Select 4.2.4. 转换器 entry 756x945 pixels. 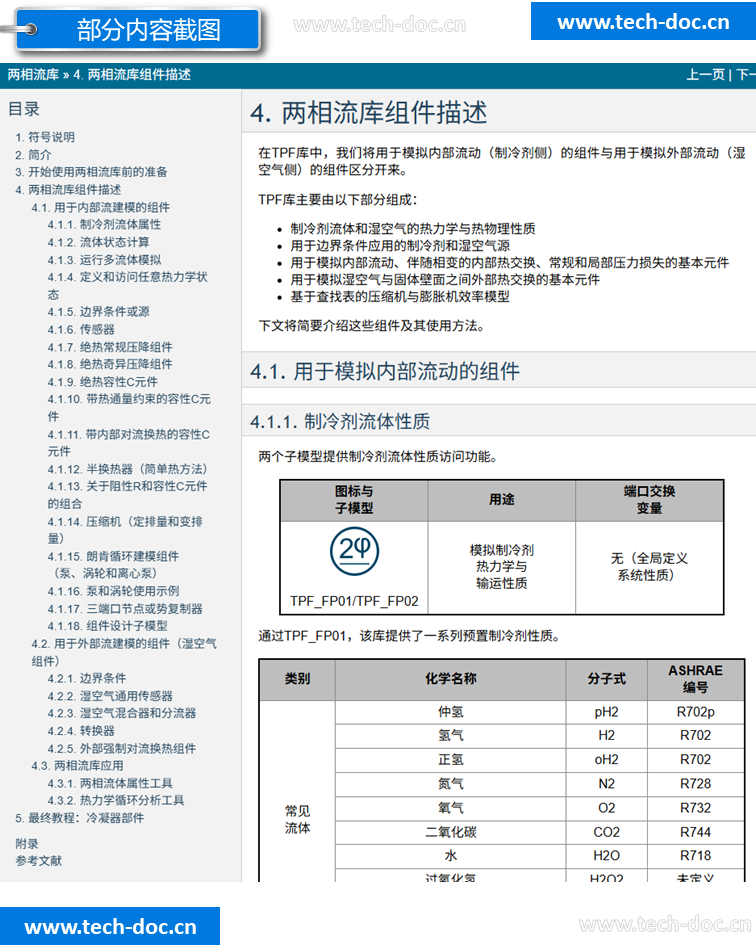[81, 730]
